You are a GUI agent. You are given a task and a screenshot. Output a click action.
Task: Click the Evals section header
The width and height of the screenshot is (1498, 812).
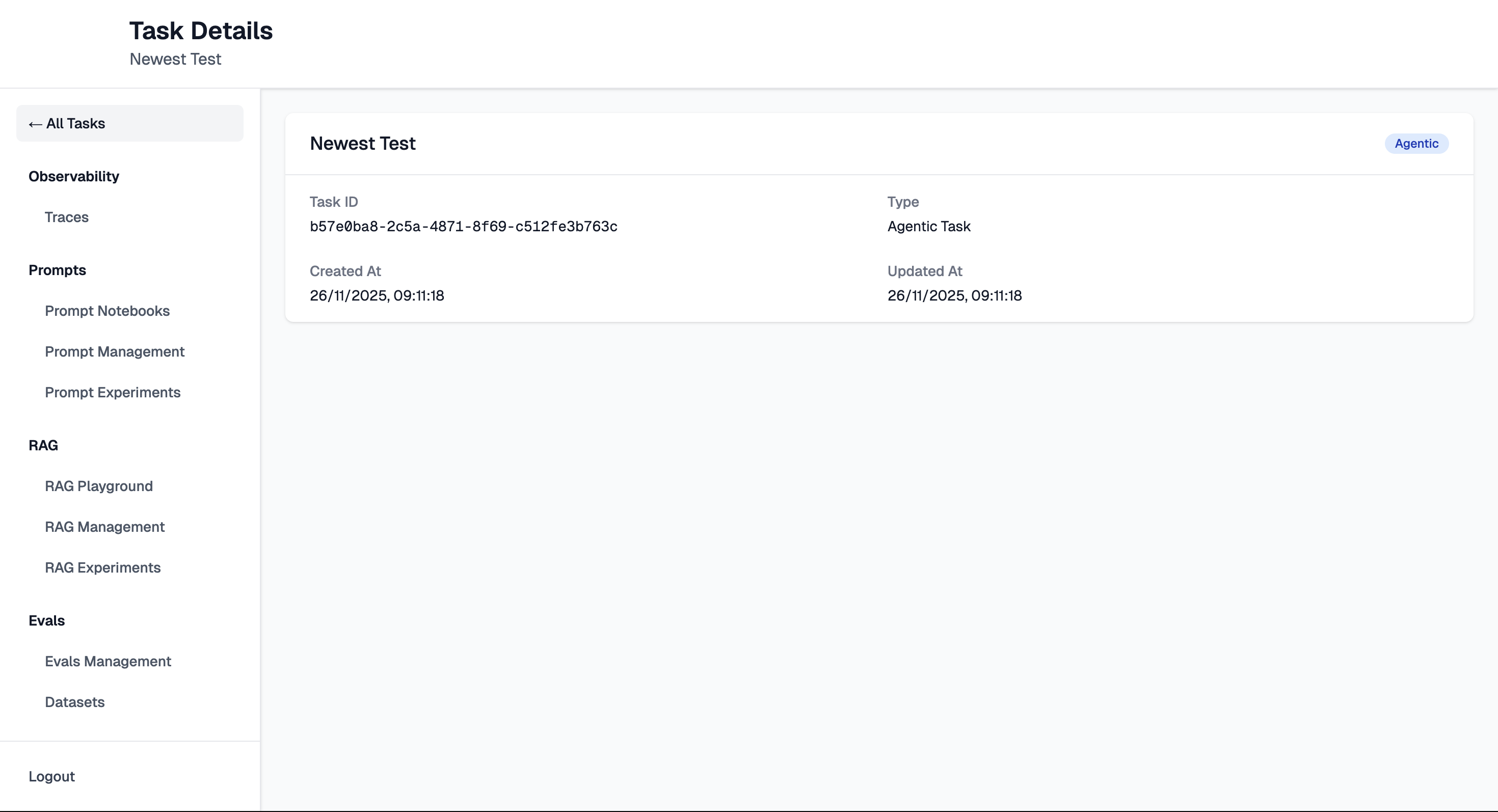[46, 621]
